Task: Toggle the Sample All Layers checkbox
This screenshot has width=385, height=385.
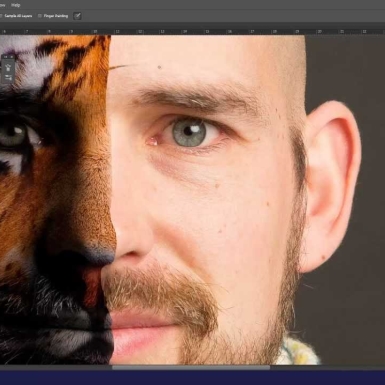Action: 1,16
